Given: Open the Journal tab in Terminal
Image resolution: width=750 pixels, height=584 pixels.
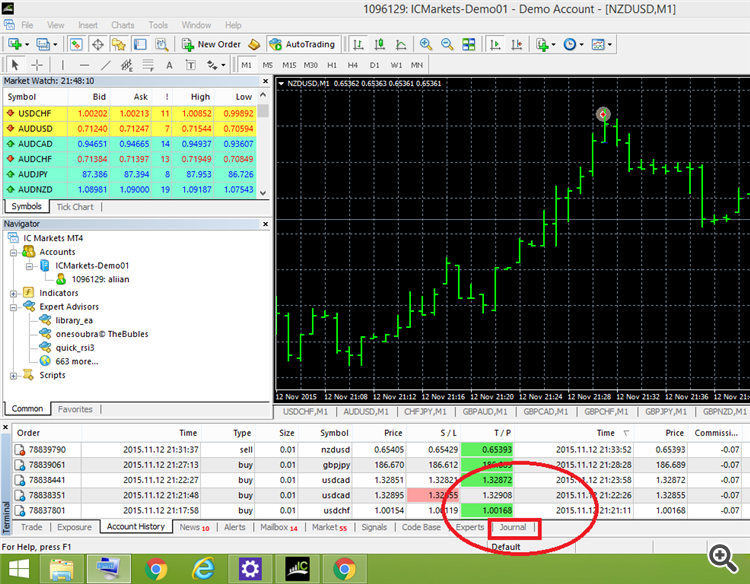Looking at the screenshot, I should (x=513, y=527).
